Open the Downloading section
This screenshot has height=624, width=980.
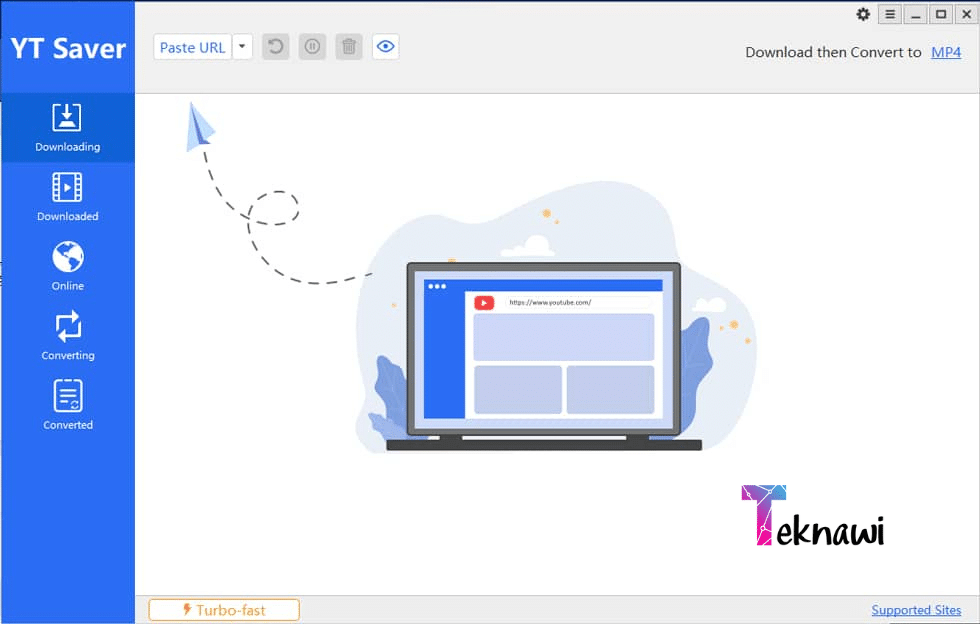(x=68, y=128)
